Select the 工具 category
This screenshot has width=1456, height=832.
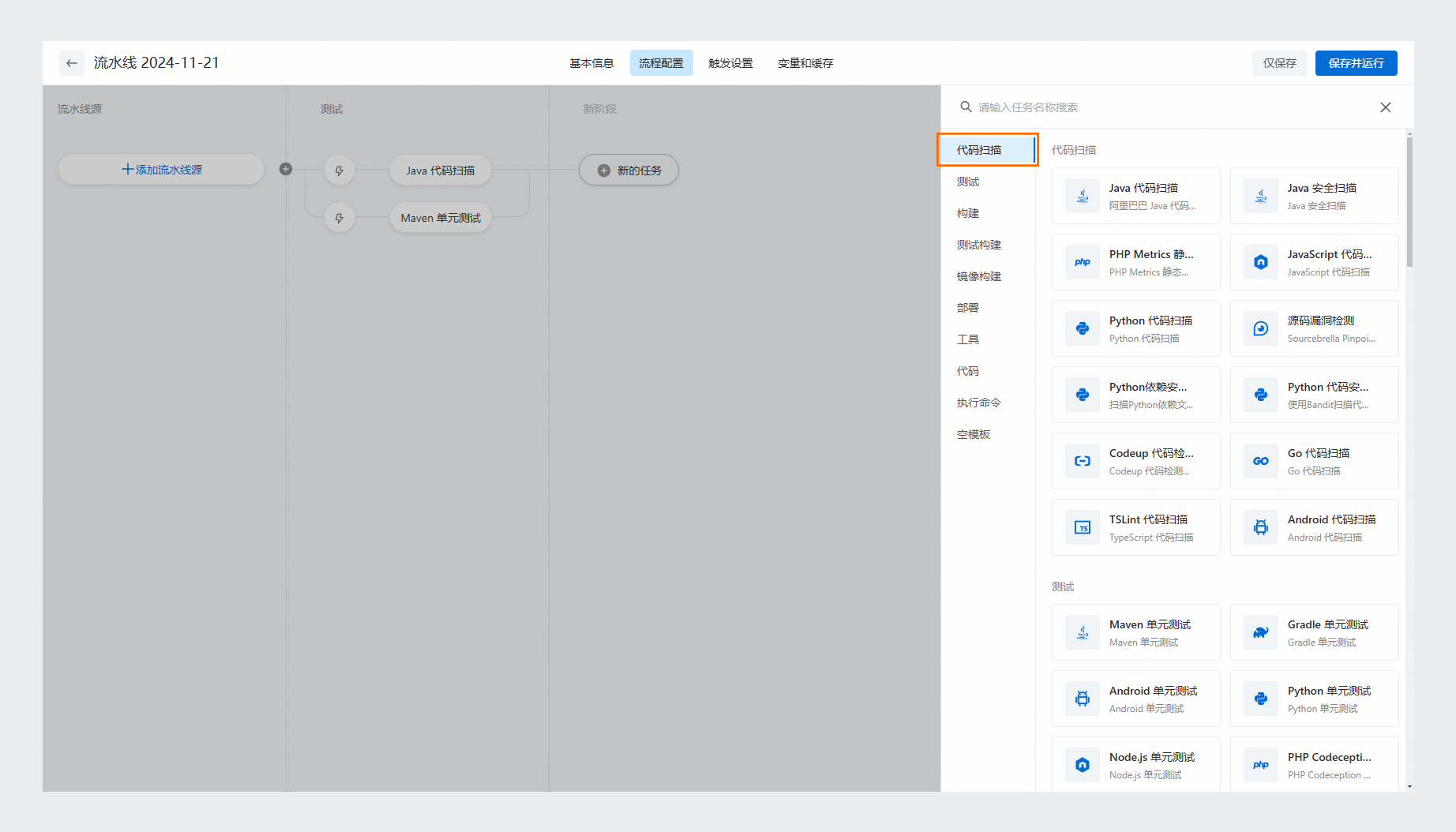click(987, 339)
